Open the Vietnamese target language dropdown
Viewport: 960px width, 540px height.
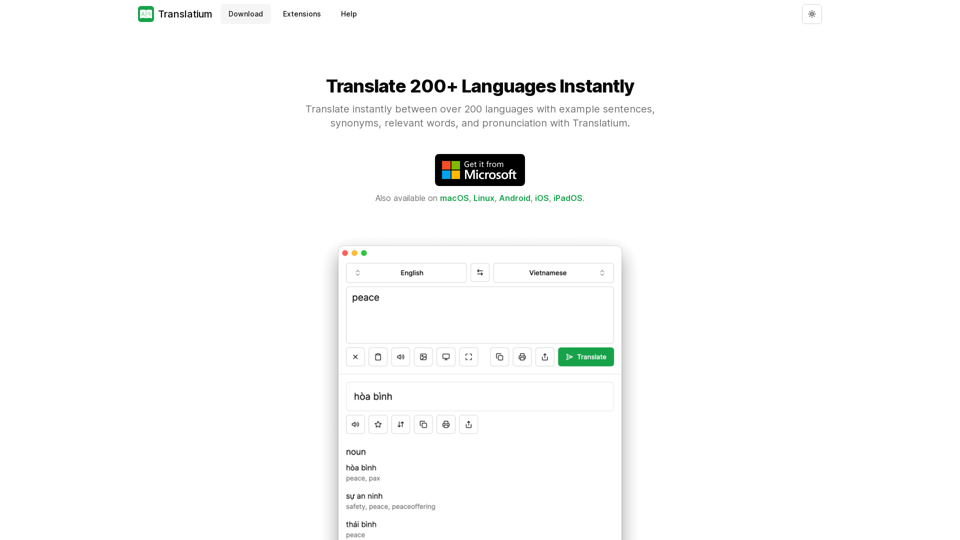point(553,273)
